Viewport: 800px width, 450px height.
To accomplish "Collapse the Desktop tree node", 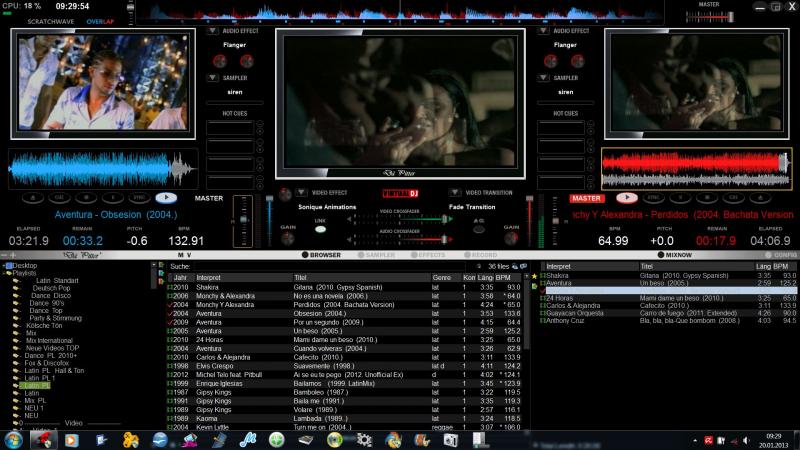I will click(5, 265).
